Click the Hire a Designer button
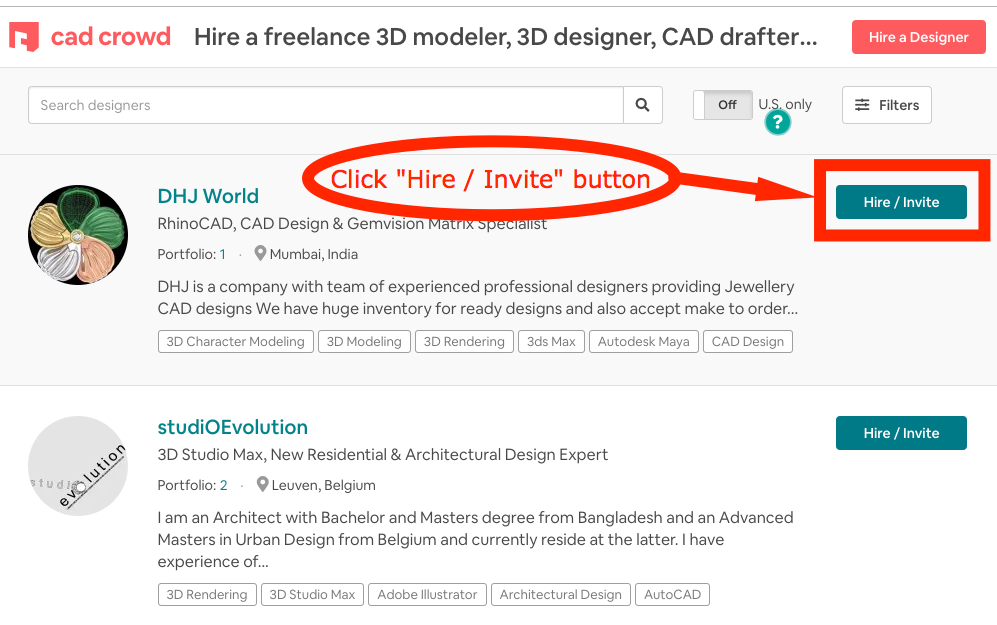The image size is (997, 625). tap(918, 37)
